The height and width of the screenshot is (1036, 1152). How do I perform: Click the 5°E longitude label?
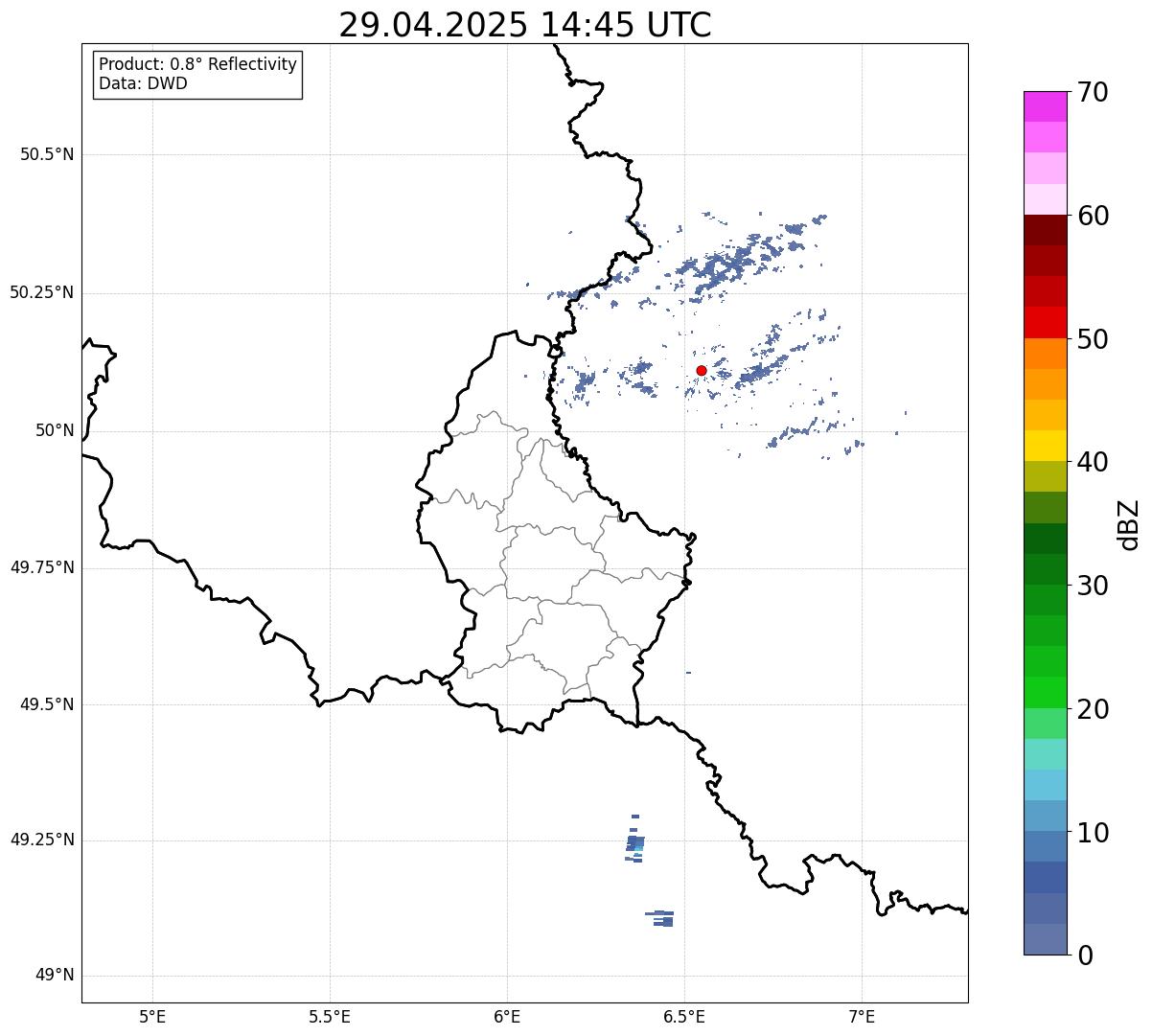point(152,1017)
